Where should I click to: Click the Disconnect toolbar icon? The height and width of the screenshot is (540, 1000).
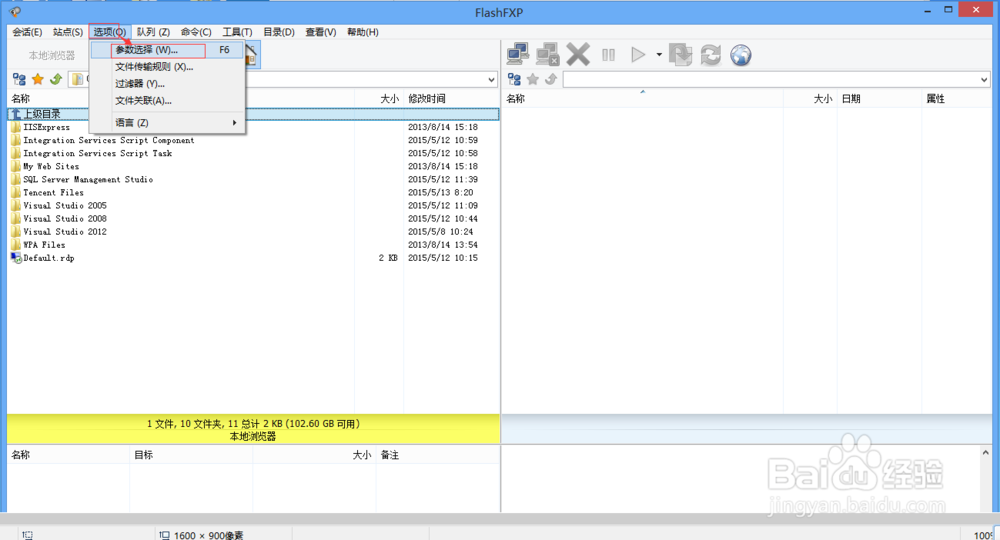[547, 55]
